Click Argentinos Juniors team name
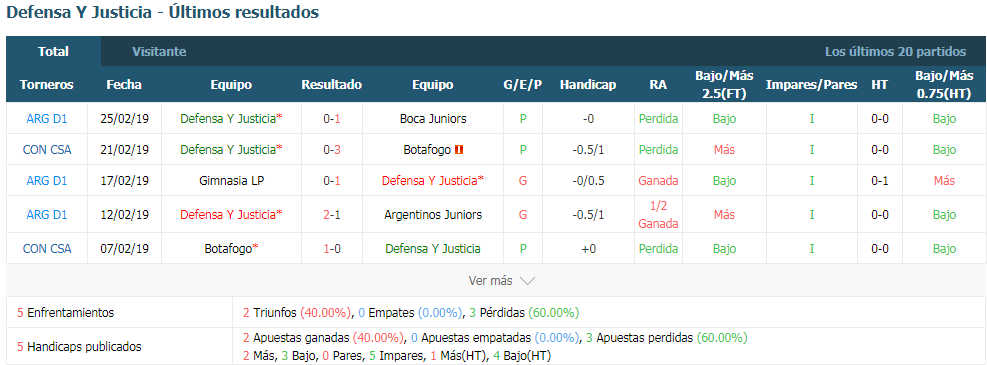987x365 pixels. 433,215
